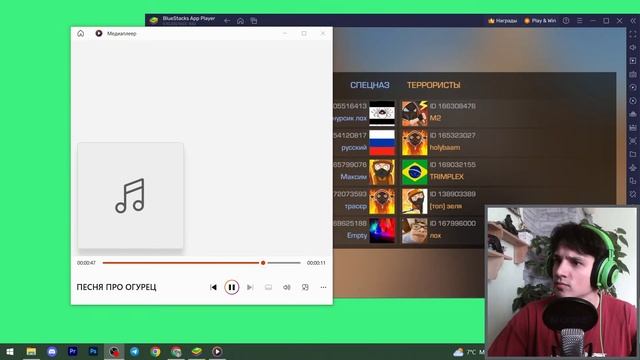Screen dimensions: 640x360
Task: Open Photoshop from the taskbar
Action: (93, 352)
